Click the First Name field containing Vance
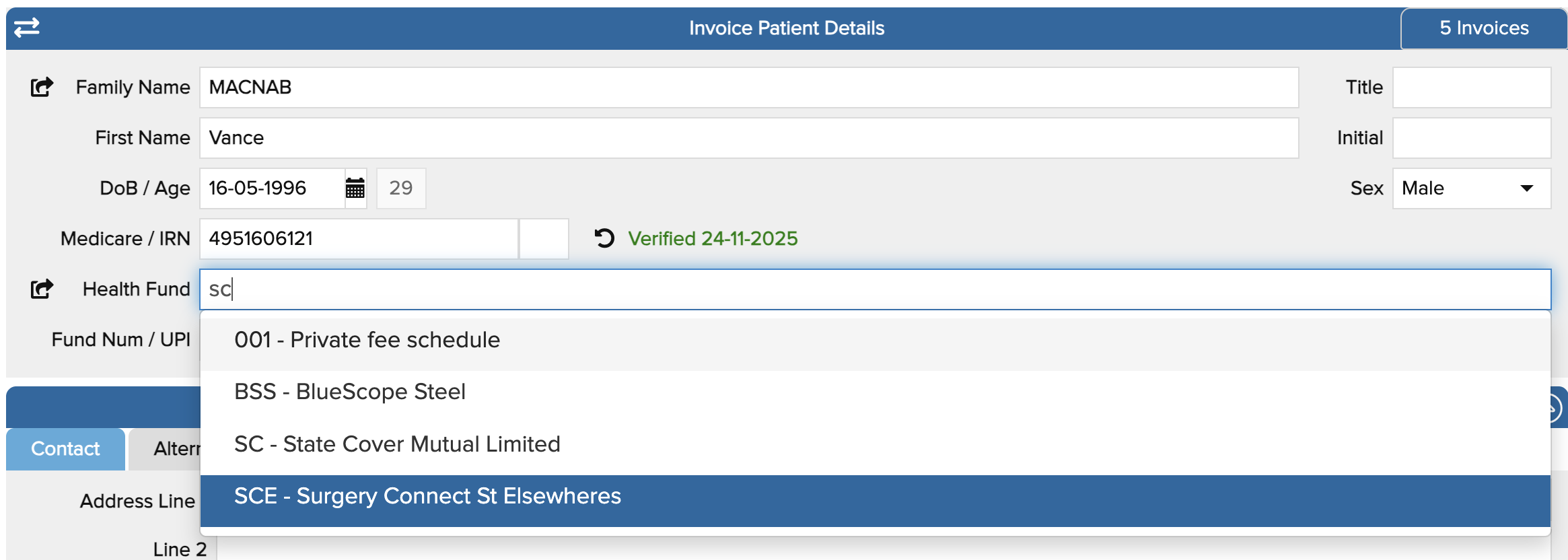The height and width of the screenshot is (560, 1568). (x=748, y=137)
